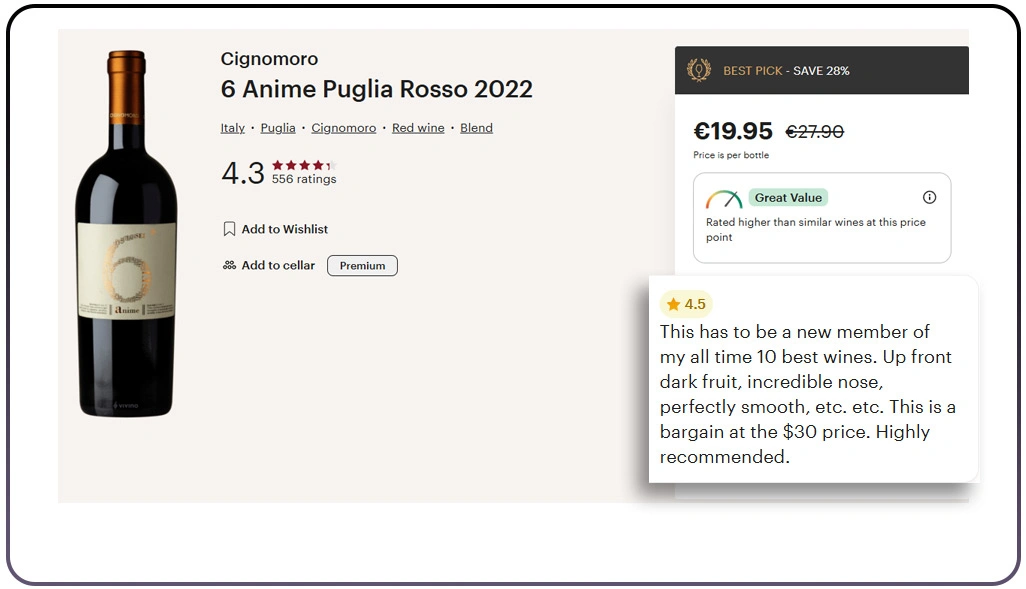Click the bookmark icon beside Add to Wishlist
The height and width of the screenshot is (589, 1026).
[229, 229]
